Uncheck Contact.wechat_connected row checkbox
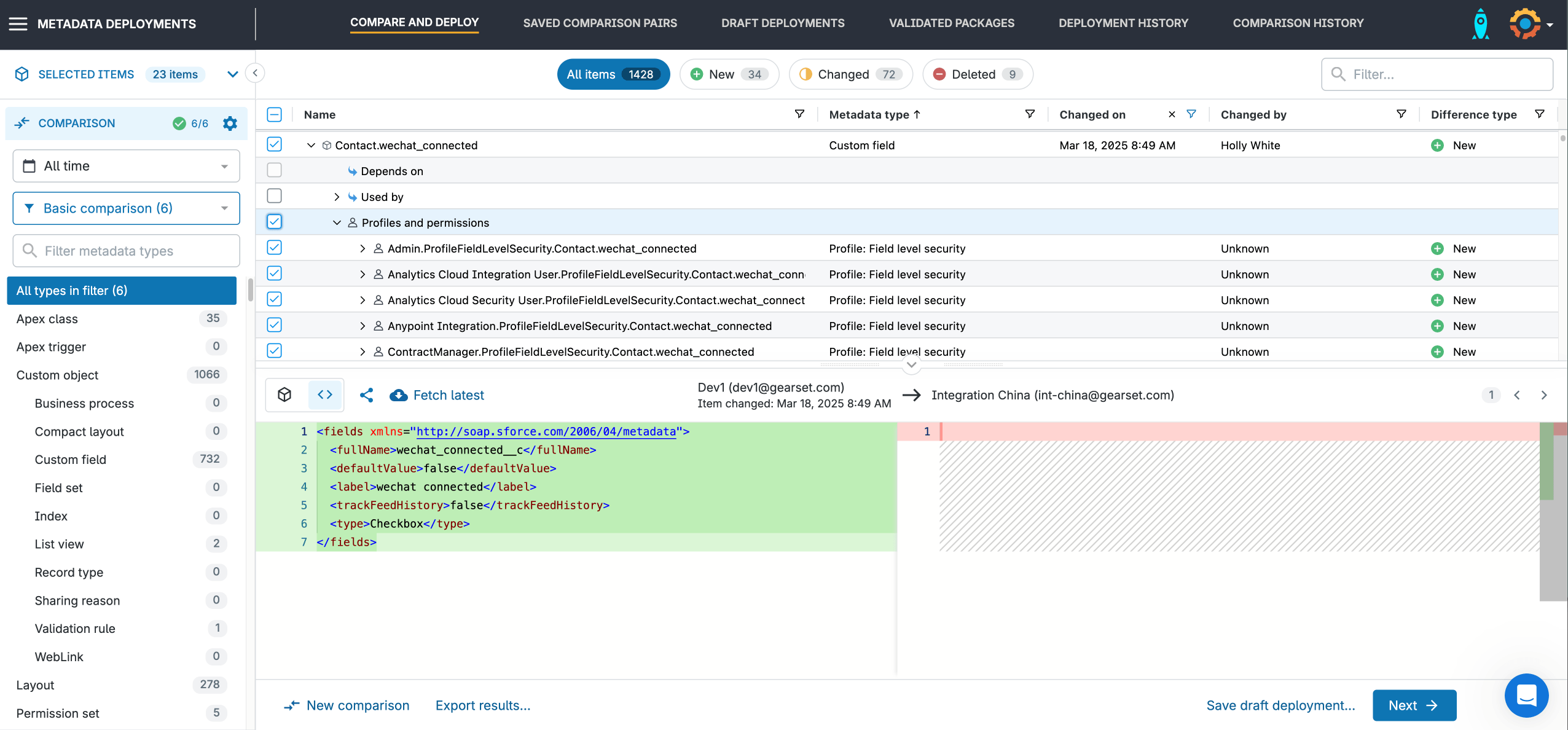 pyautogui.click(x=275, y=144)
